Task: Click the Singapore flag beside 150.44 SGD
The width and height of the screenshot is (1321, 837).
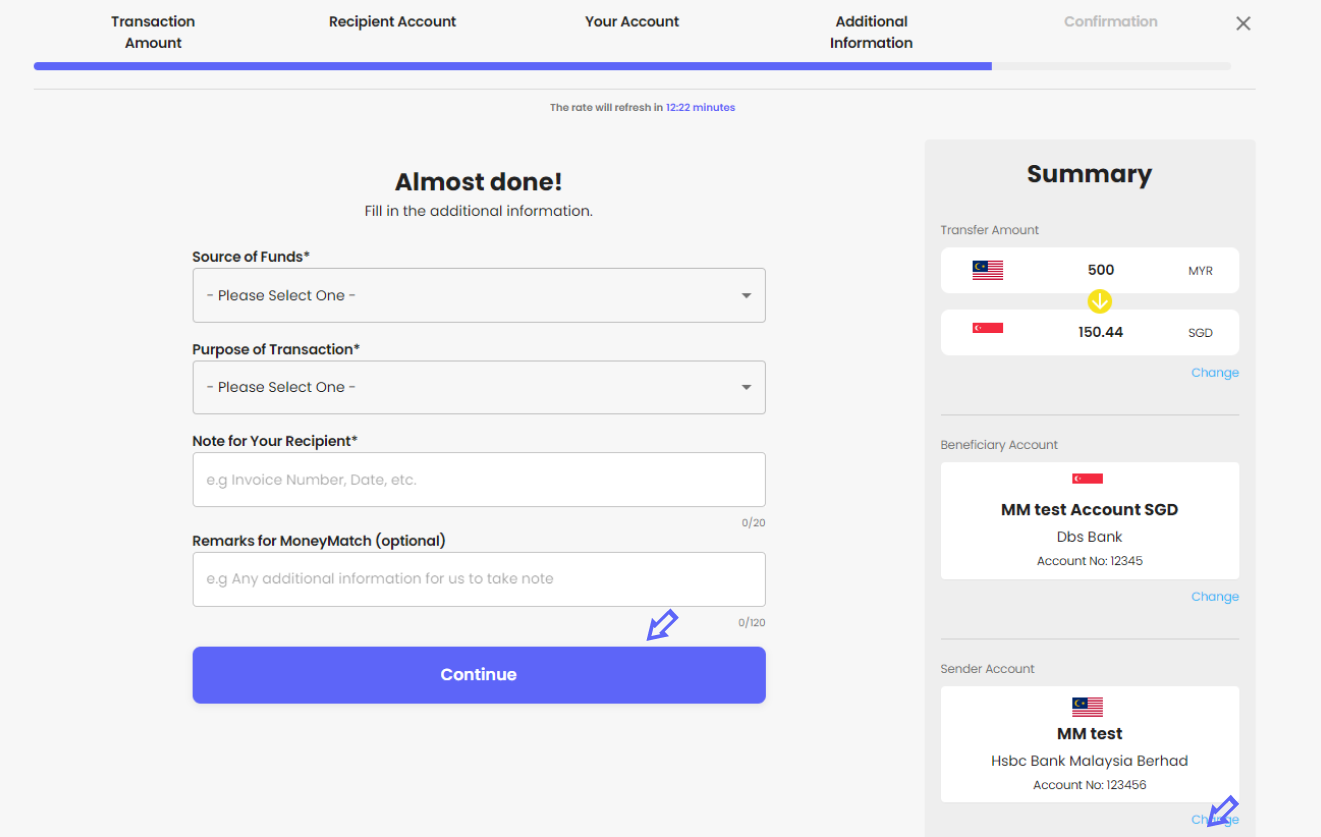Action: (987, 327)
